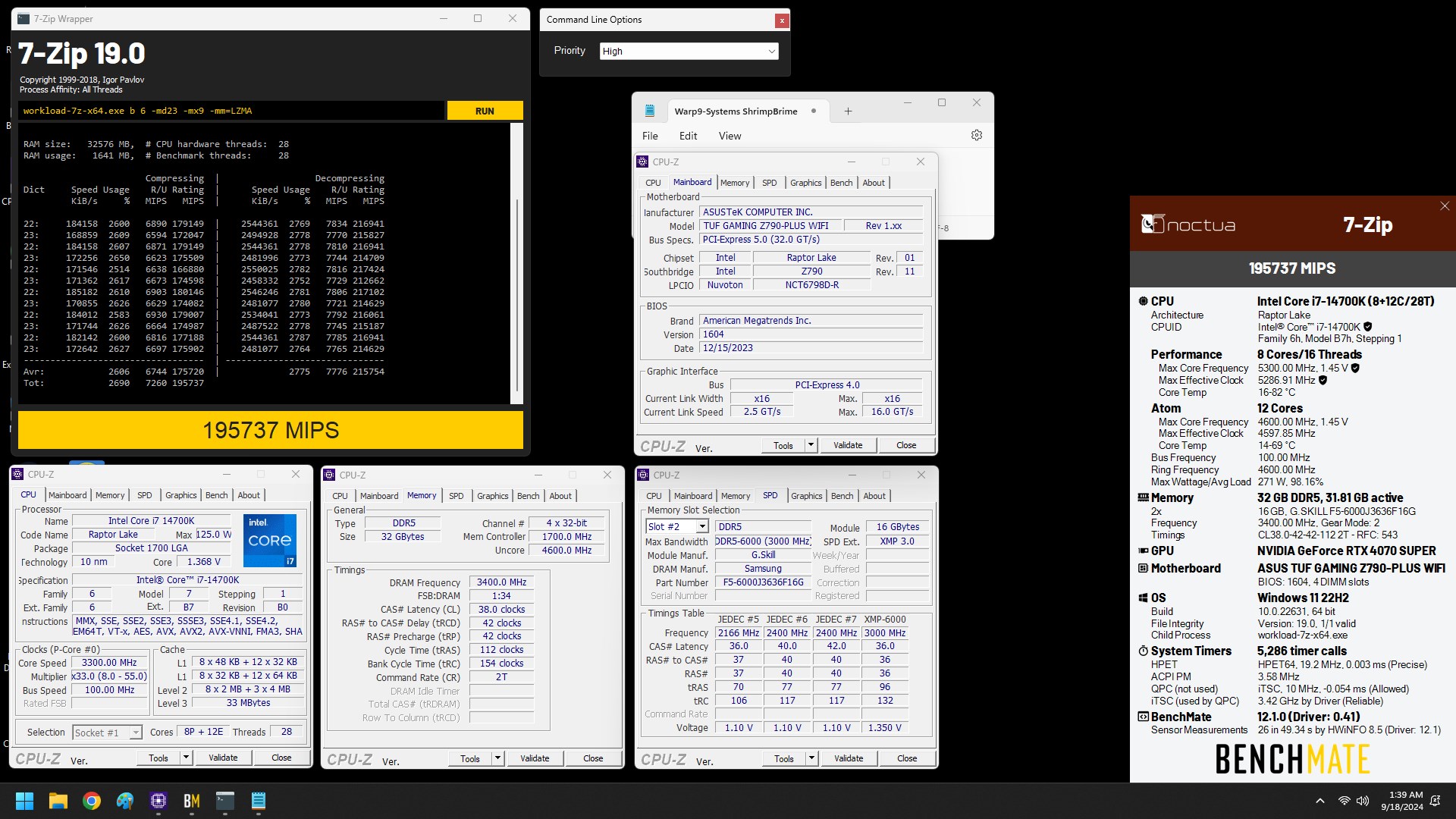The width and height of the screenshot is (1456, 819).
Task: Click the Motherboard section icon in BenchMate panel
Action: [1143, 568]
